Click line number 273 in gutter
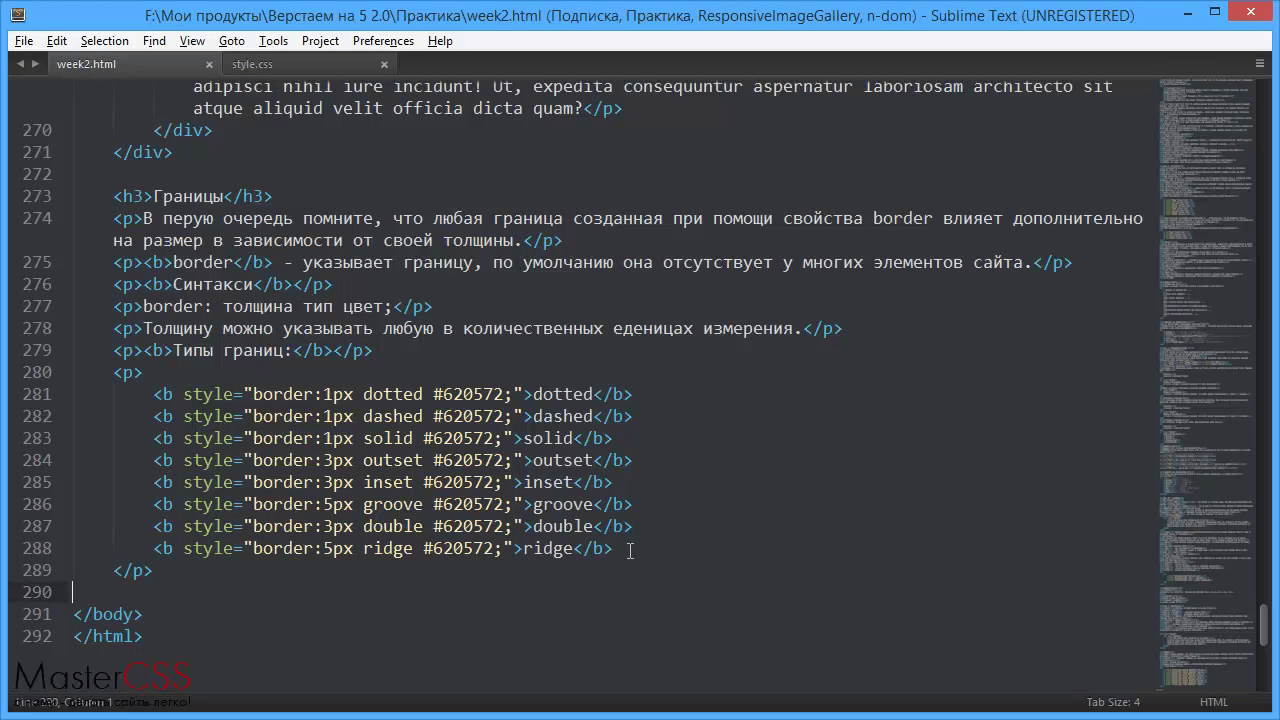Image resolution: width=1280 pixels, height=720 pixels. (x=36, y=196)
